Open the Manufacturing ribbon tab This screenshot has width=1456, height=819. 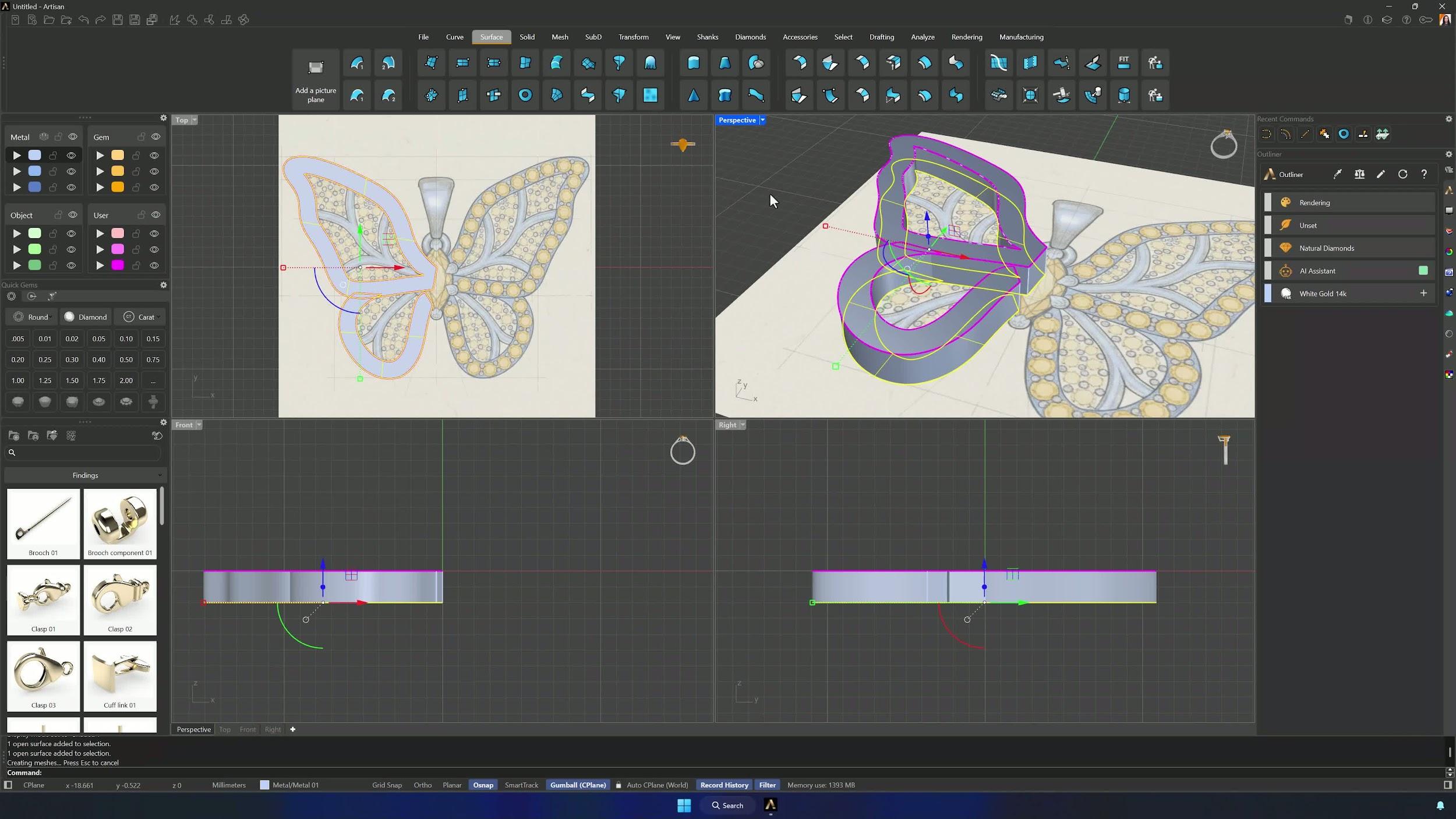pos(1021,37)
